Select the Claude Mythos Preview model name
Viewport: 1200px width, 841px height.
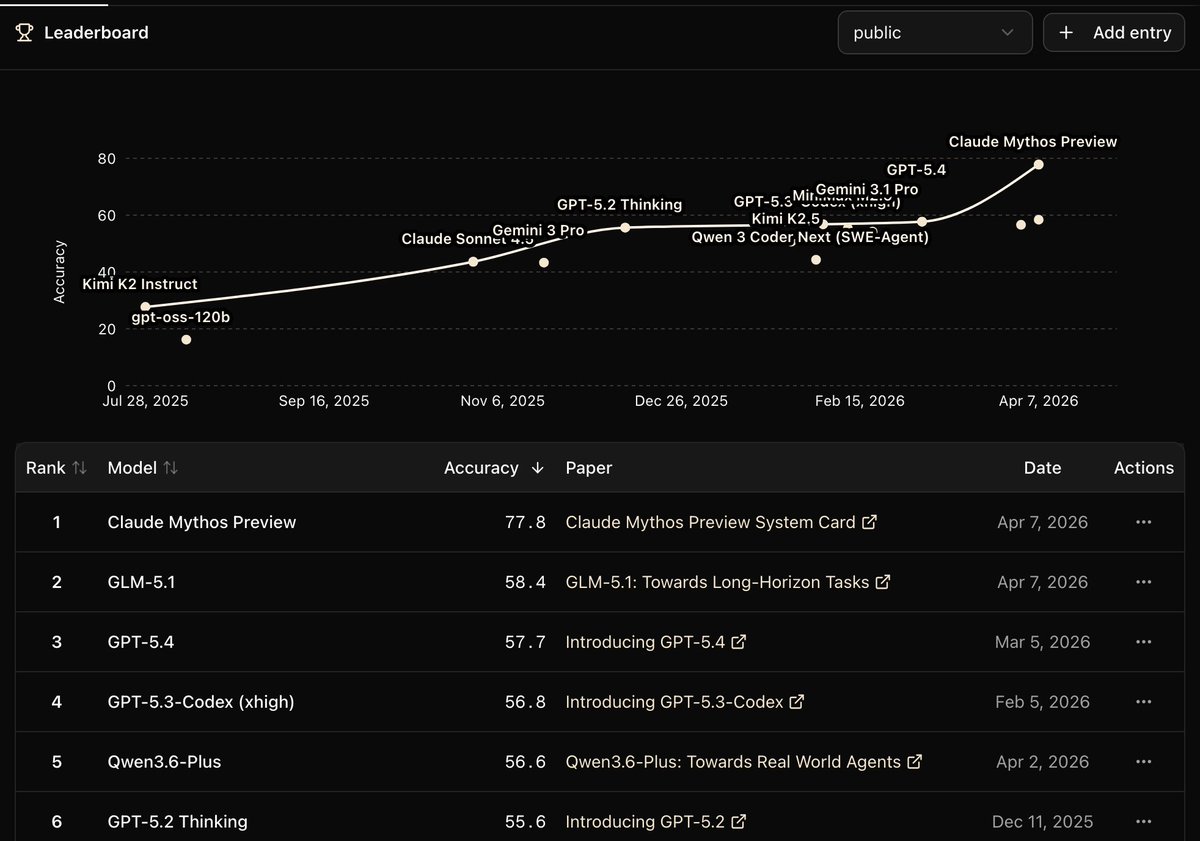(202, 522)
